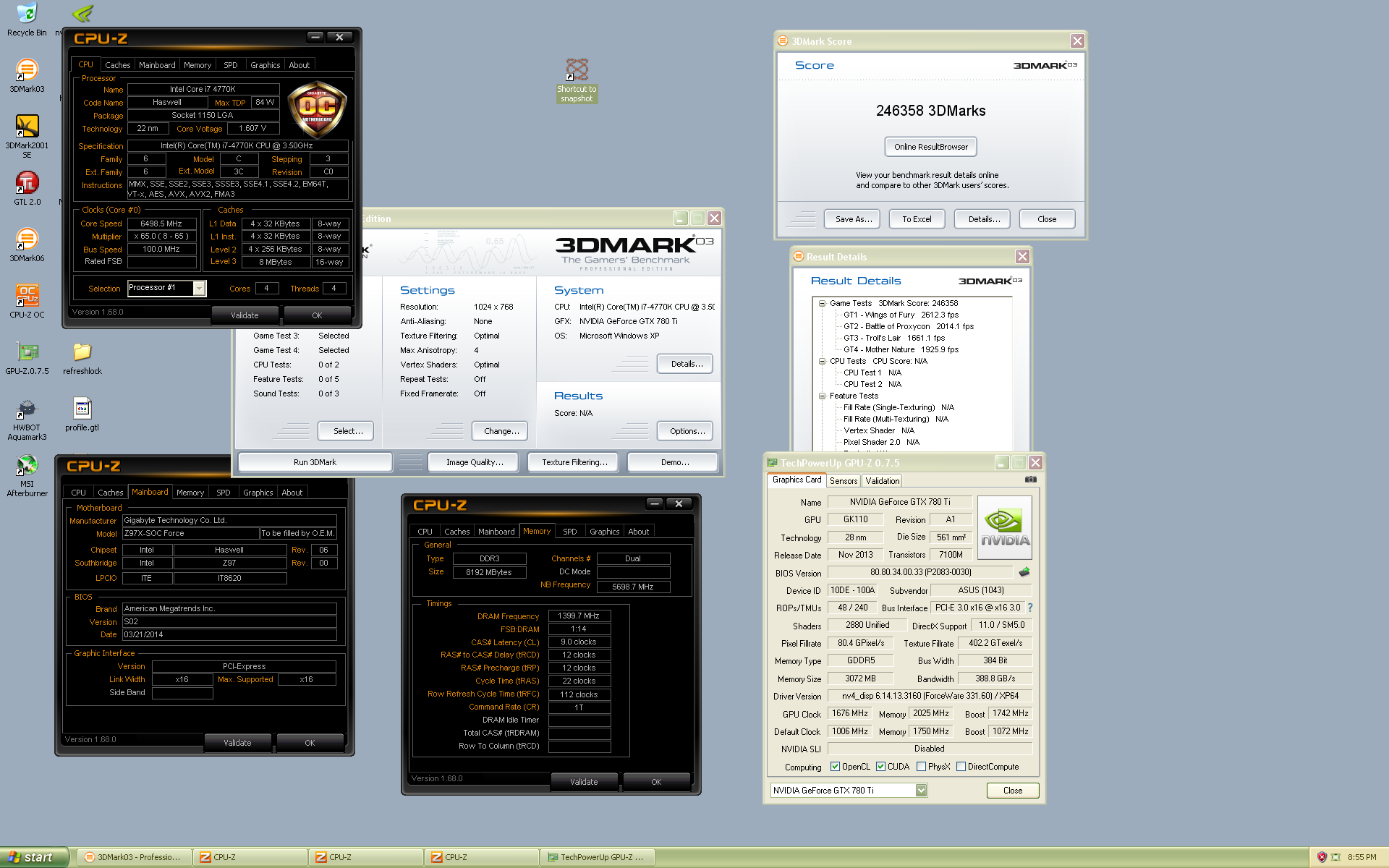The image size is (1389, 868).
Task: Open the MSI Afterburner desktop icon
Action: point(27,476)
